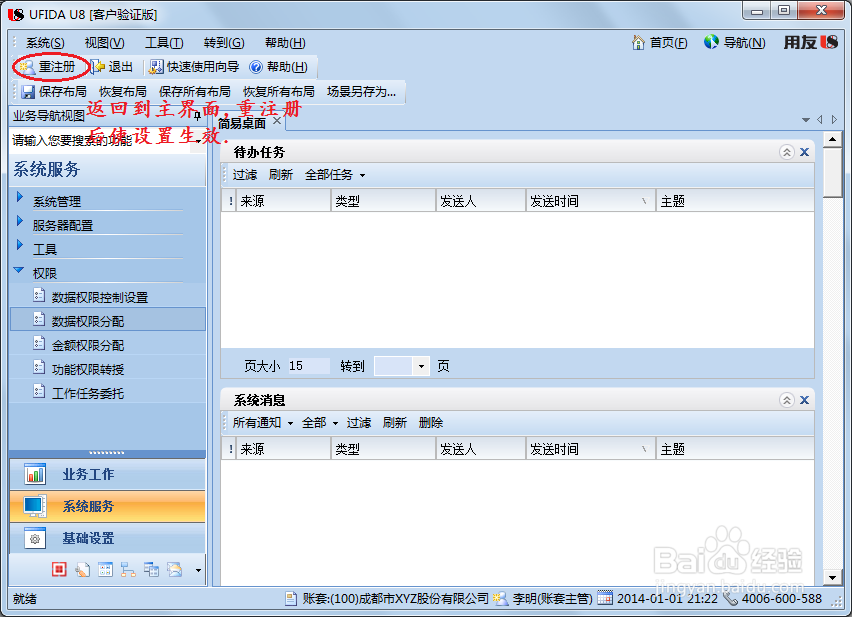Click the 帮助(H) toolbar help icon

pos(255,67)
